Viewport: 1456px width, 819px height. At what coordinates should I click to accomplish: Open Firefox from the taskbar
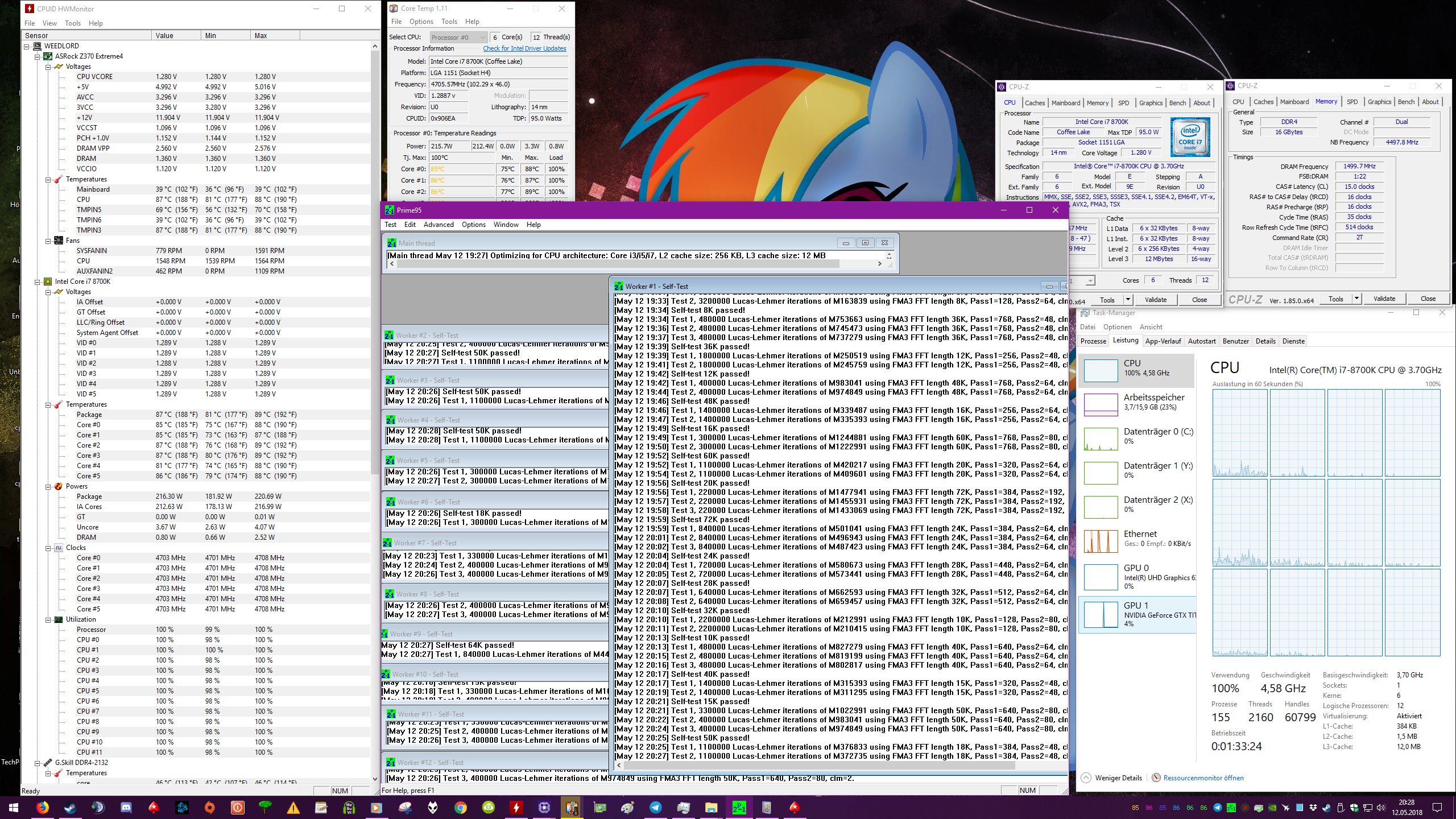click(43, 807)
